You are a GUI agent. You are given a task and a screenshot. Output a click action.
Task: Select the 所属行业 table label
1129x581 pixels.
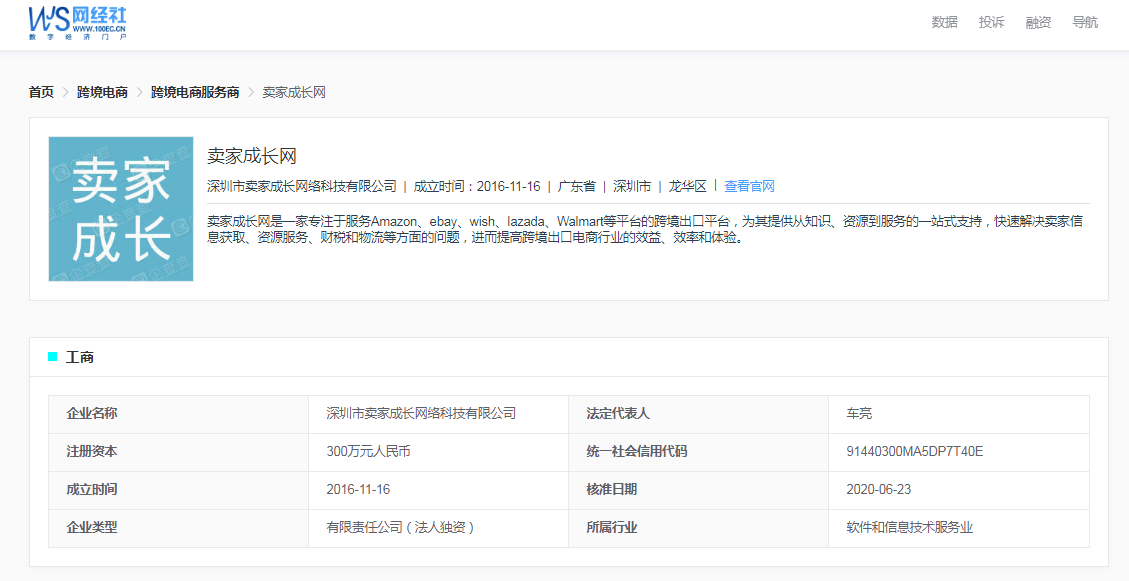pyautogui.click(x=611, y=528)
